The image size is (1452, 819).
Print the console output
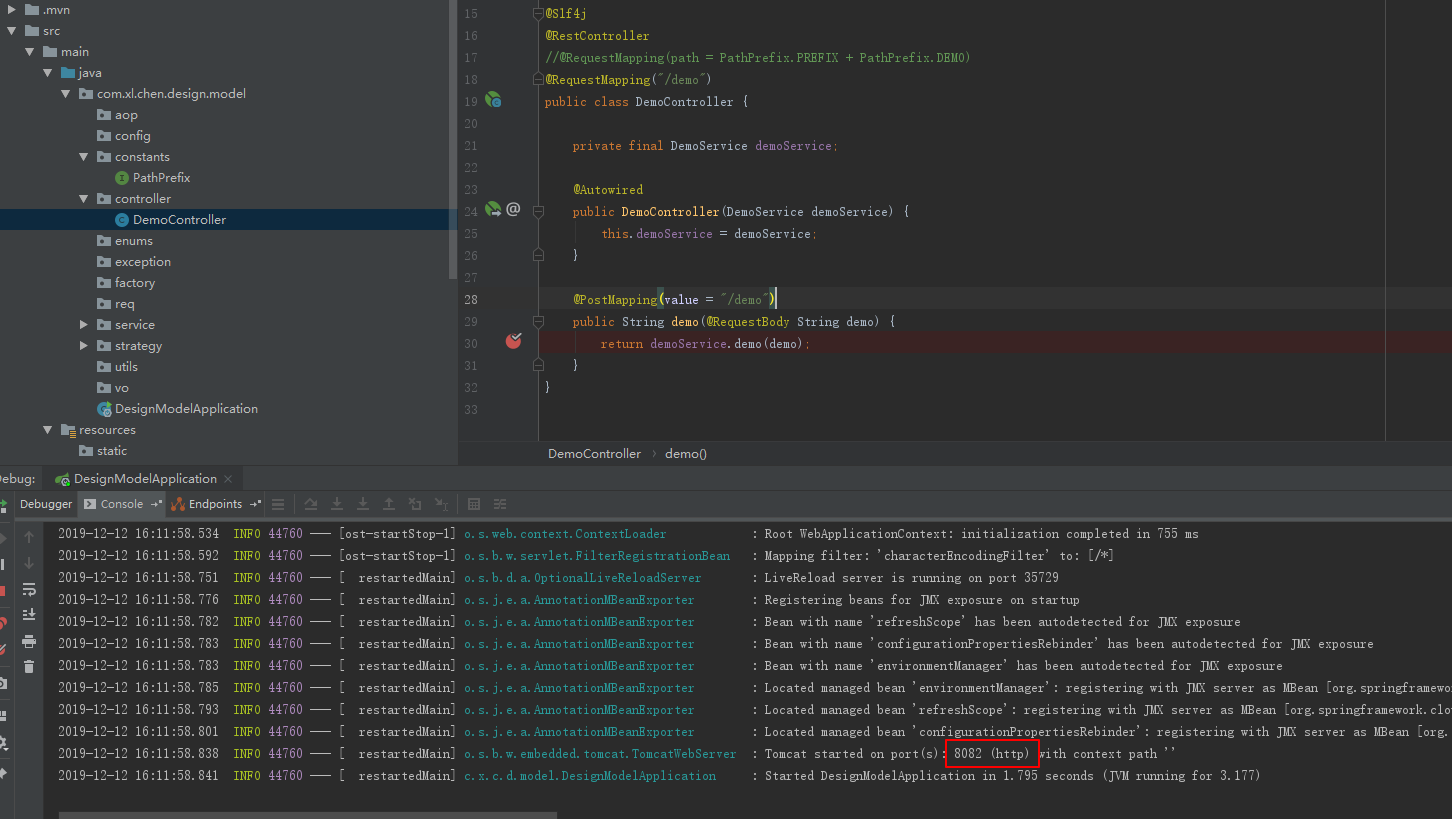point(29,641)
